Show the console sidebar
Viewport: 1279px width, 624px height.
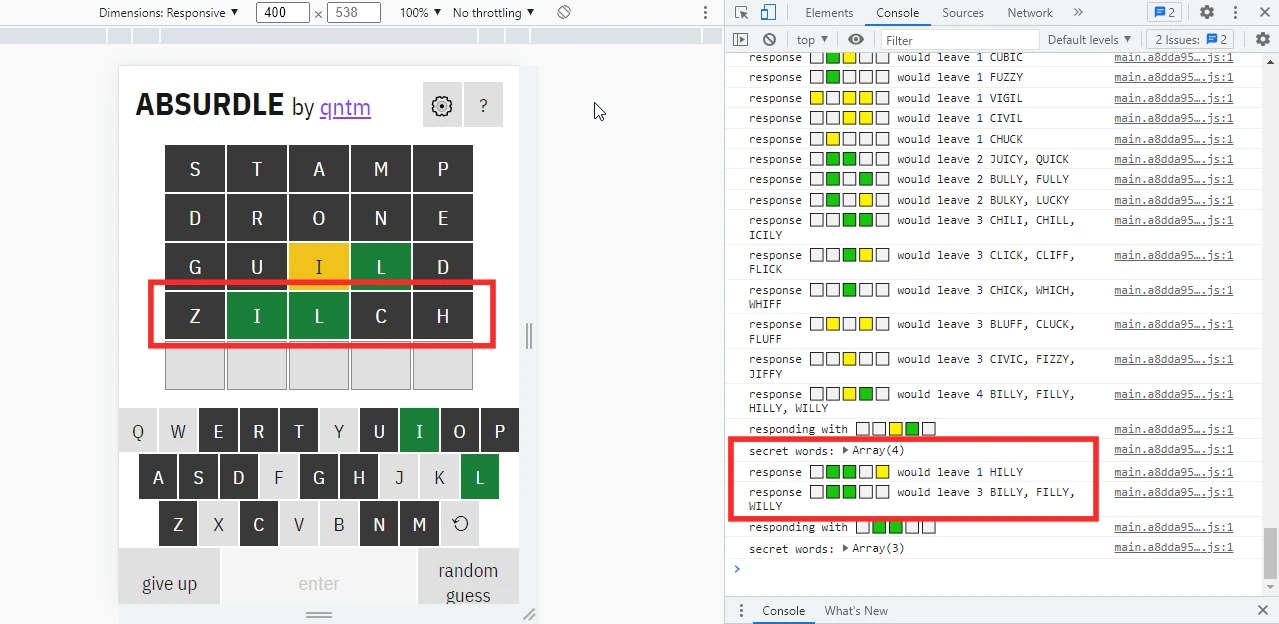[740, 40]
